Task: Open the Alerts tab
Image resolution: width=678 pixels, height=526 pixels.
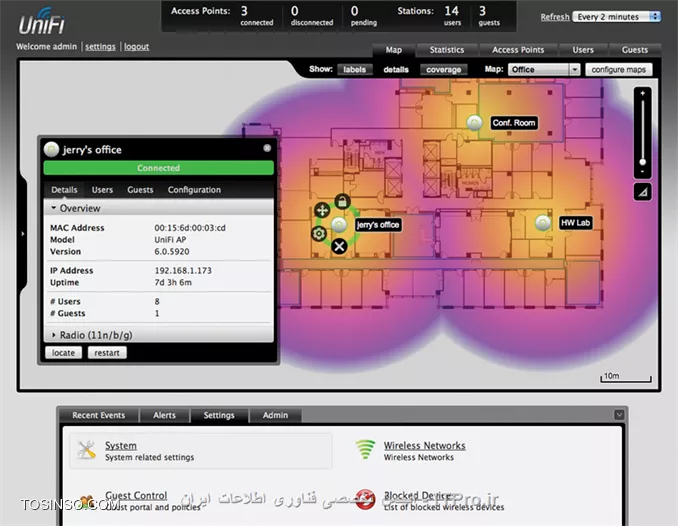Action: click(164, 415)
